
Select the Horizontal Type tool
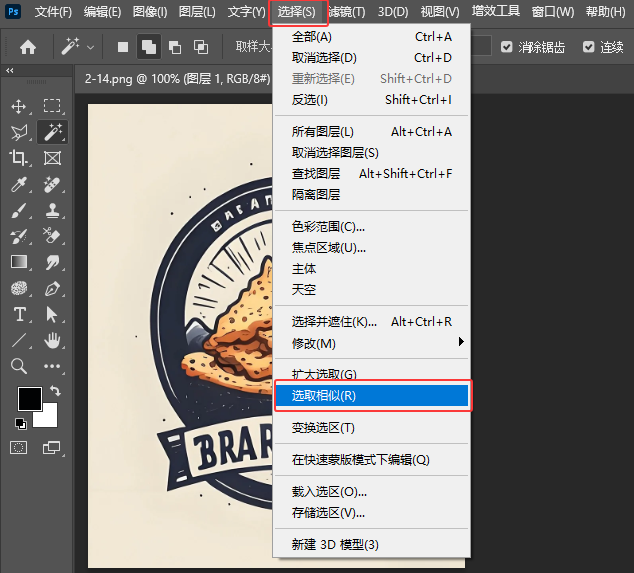tap(19, 314)
